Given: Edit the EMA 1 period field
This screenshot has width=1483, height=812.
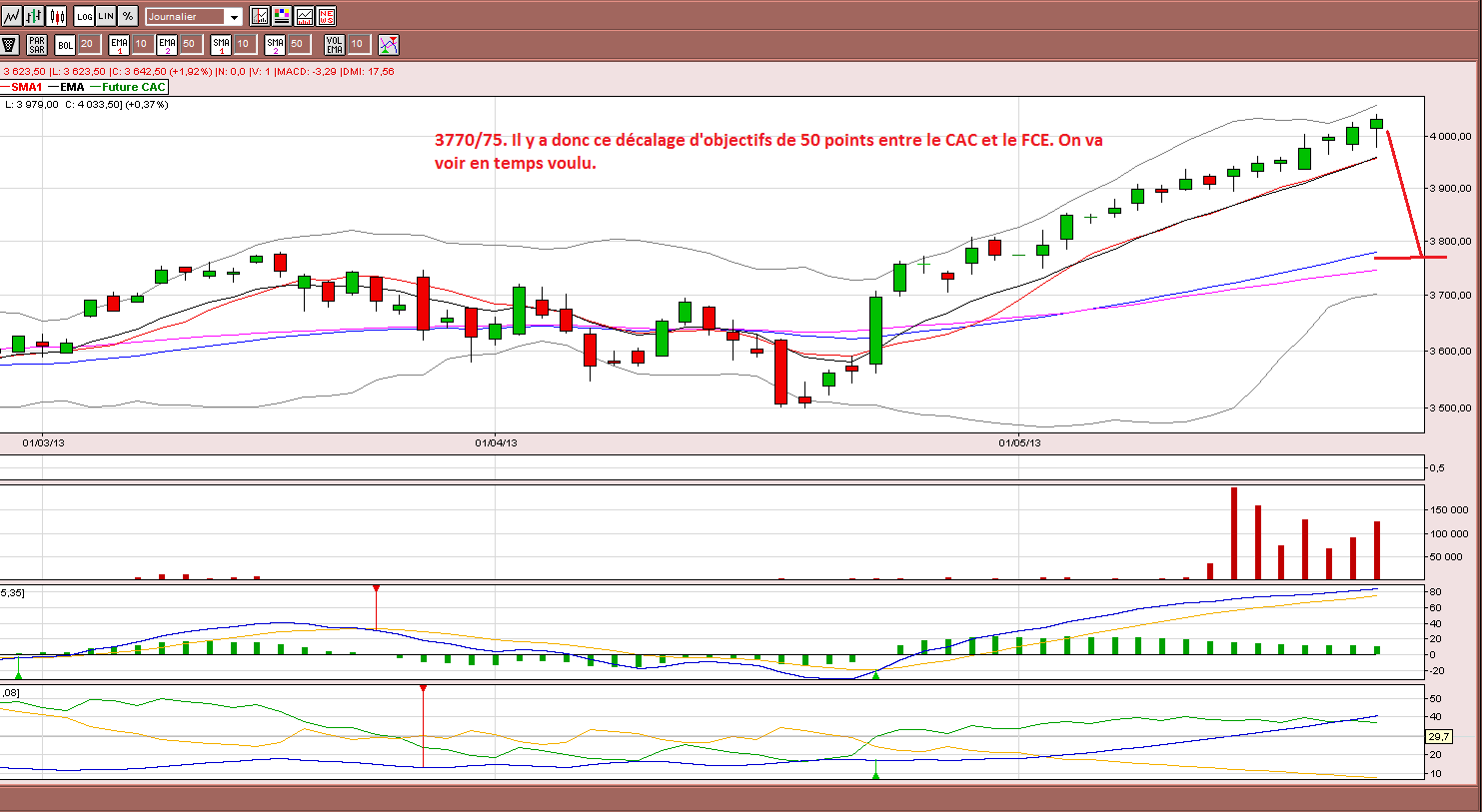Looking at the screenshot, I should (x=142, y=44).
